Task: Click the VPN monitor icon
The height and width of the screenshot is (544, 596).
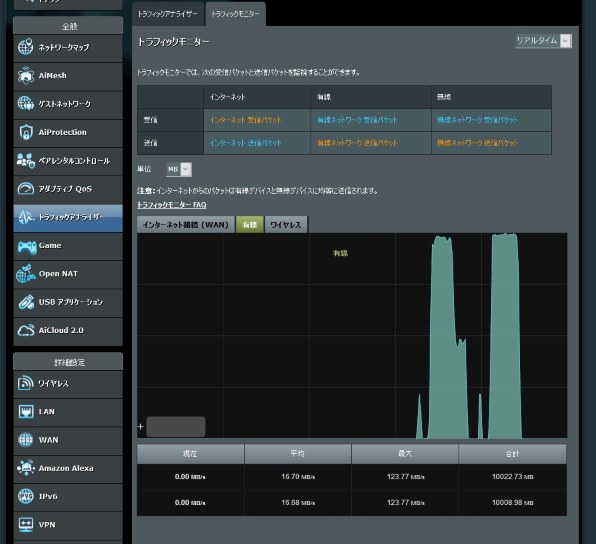Action: point(25,525)
